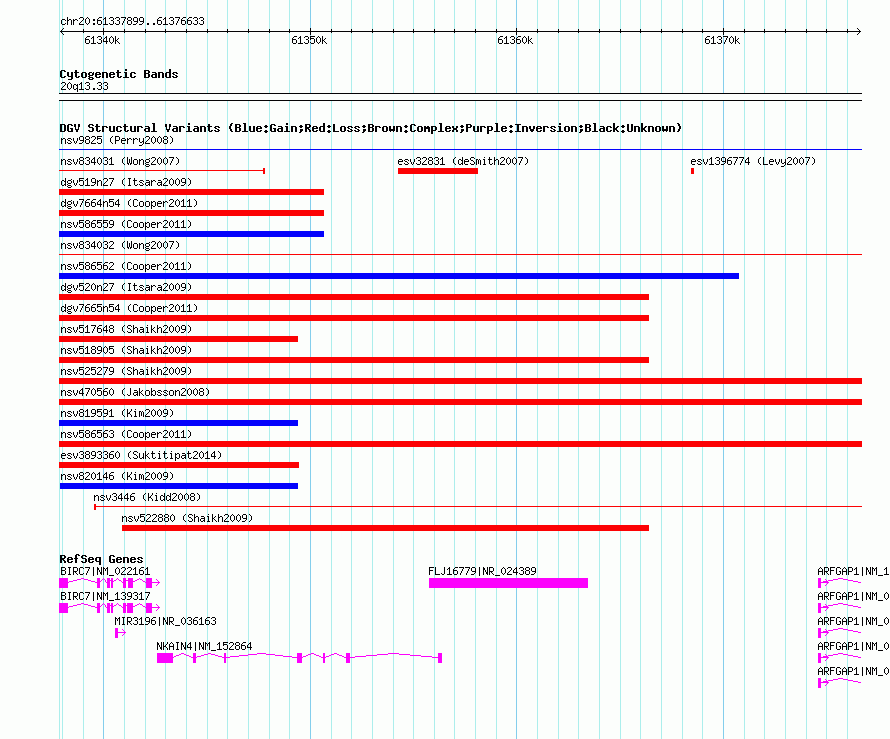The image size is (890, 739).
Task: Click the blue nsv586562 gain variant bar
Action: (x=399, y=276)
